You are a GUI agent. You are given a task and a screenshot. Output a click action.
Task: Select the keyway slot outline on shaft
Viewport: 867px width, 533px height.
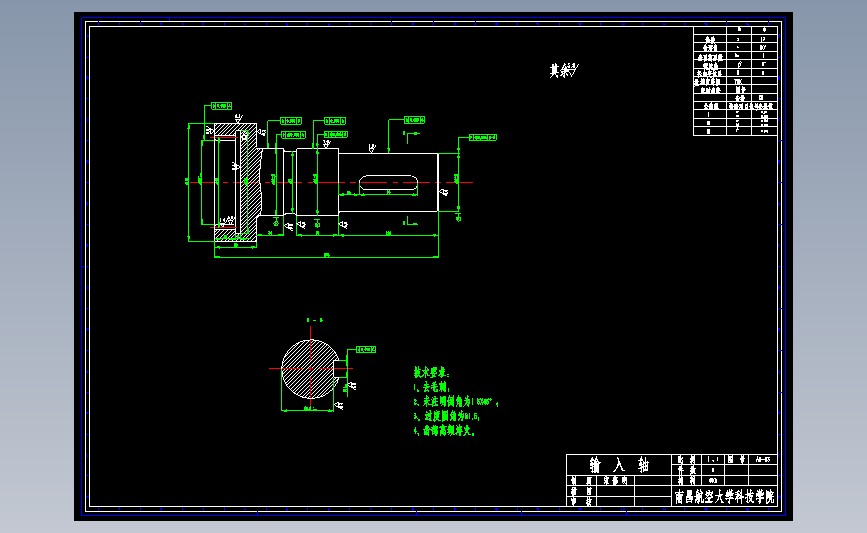point(389,182)
